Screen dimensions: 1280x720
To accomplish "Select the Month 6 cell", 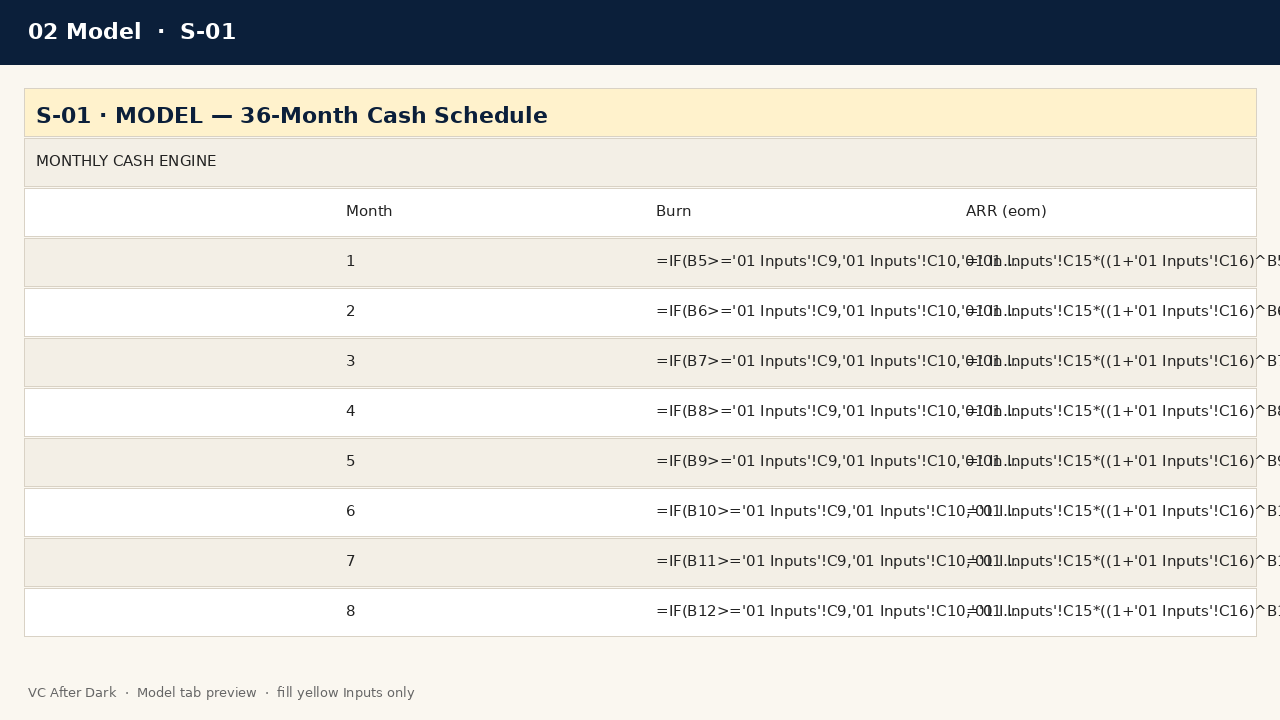I will (489, 512).
